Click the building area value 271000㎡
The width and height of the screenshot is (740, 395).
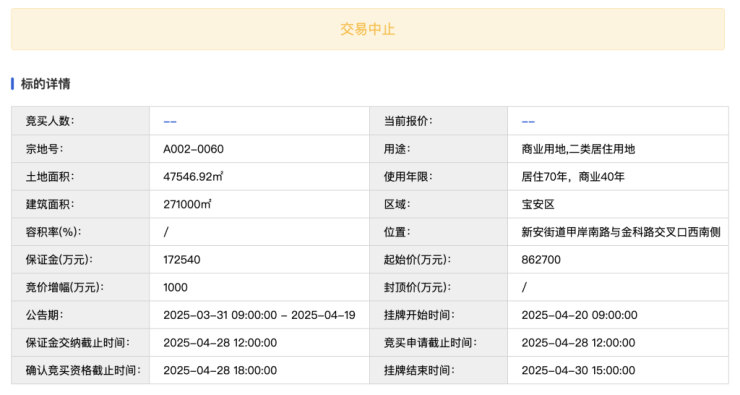[187, 204]
